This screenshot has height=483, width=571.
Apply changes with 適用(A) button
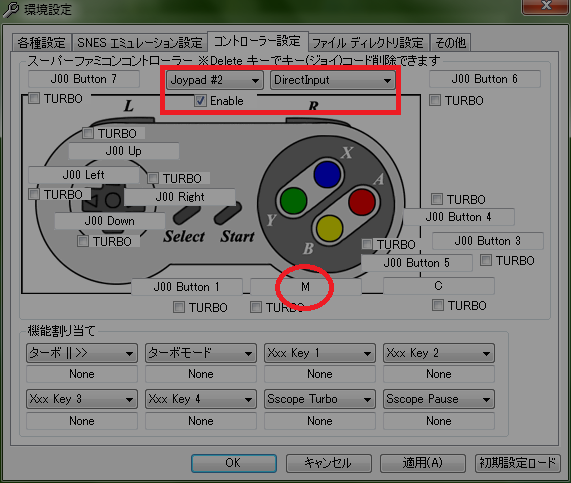pos(423,463)
